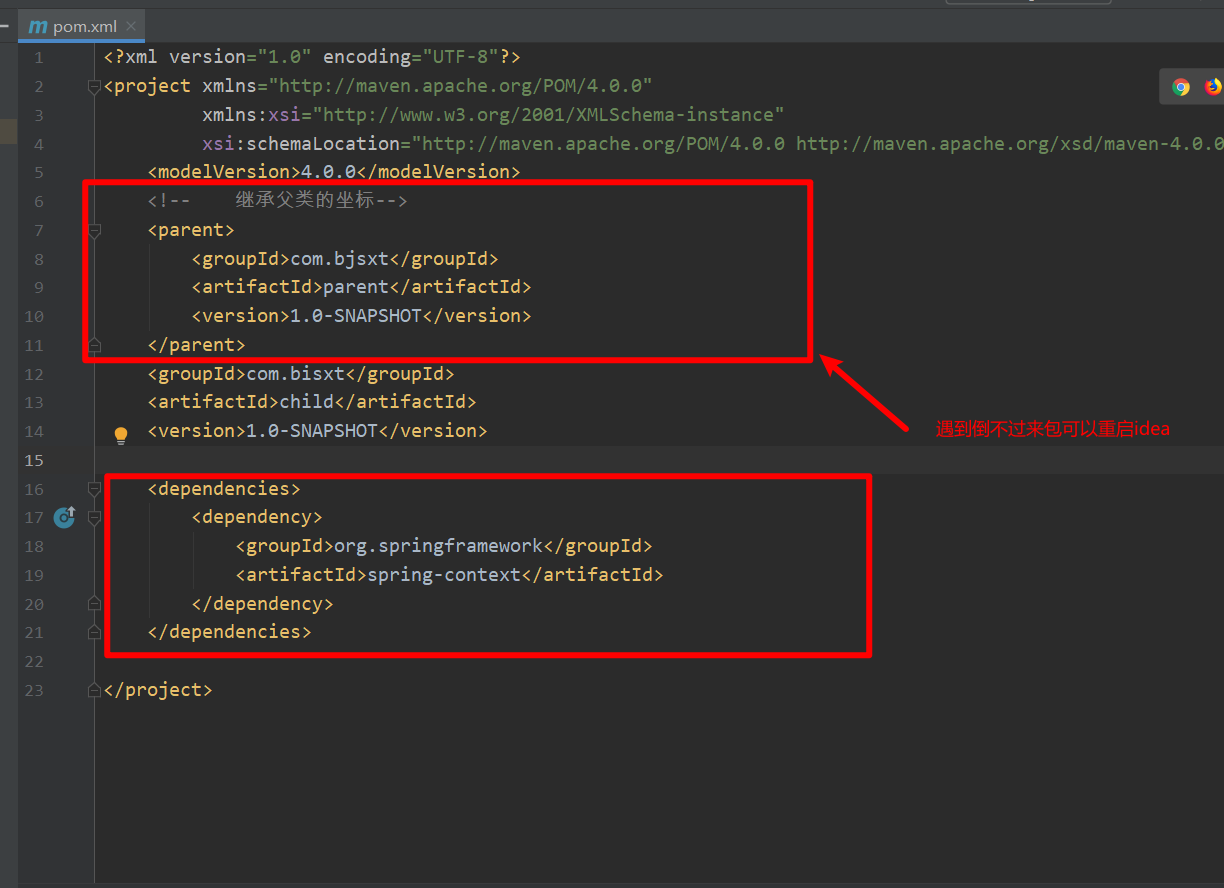This screenshot has height=888, width=1224.
Task: Click the Maven icon on pom.xml tab
Action: [x=38, y=26]
